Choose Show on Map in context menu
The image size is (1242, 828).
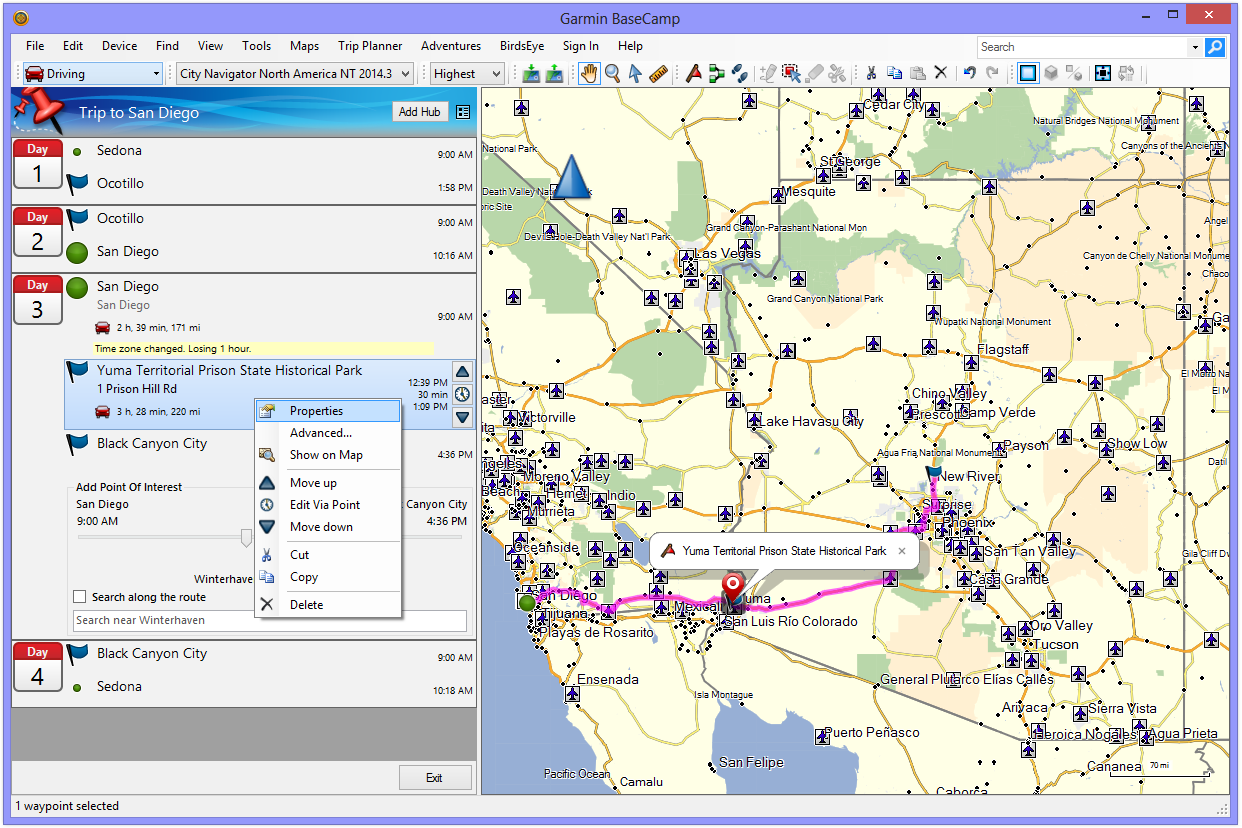(326, 455)
